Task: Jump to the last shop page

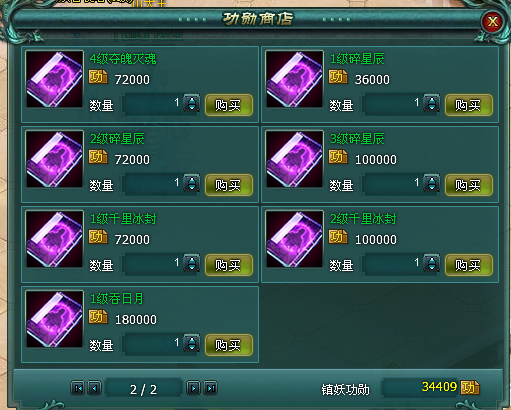Action: (211, 388)
